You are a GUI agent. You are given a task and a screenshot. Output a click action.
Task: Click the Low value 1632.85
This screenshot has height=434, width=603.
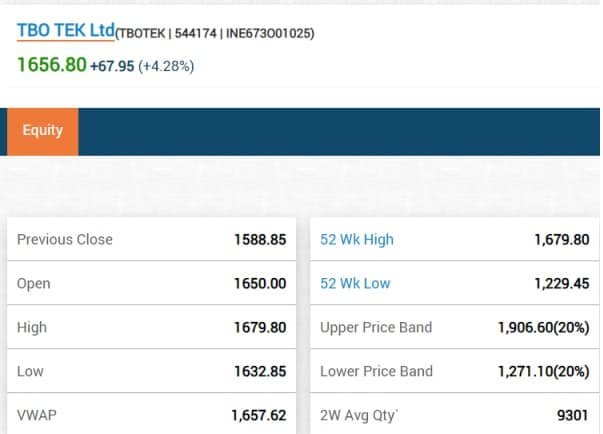coord(259,372)
